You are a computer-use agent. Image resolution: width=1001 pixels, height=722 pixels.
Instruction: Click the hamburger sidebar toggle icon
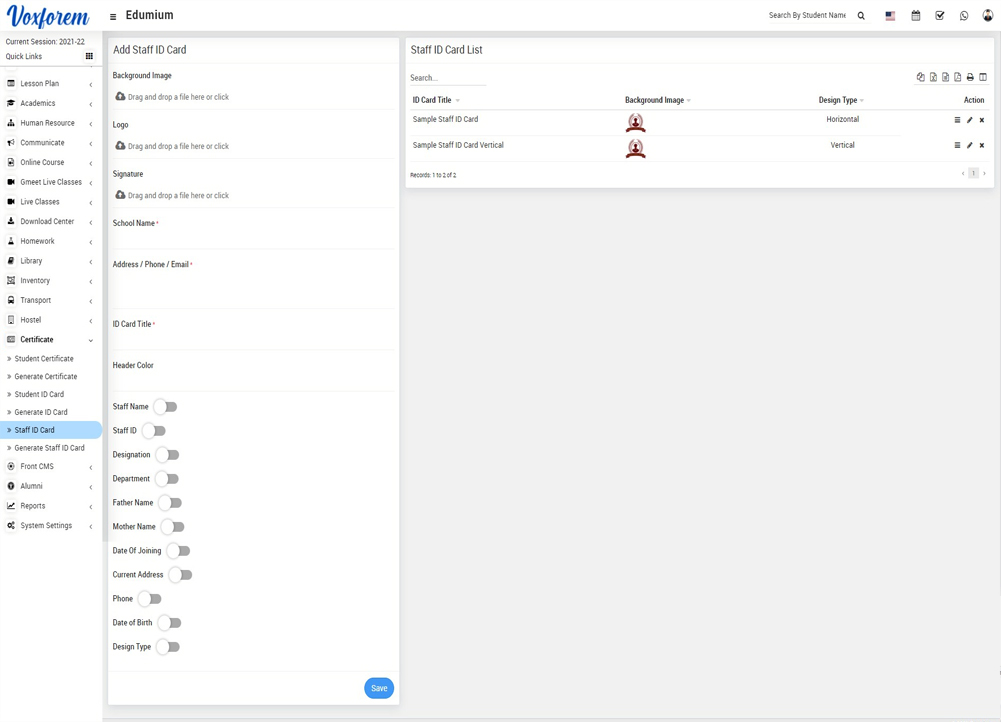tap(113, 17)
